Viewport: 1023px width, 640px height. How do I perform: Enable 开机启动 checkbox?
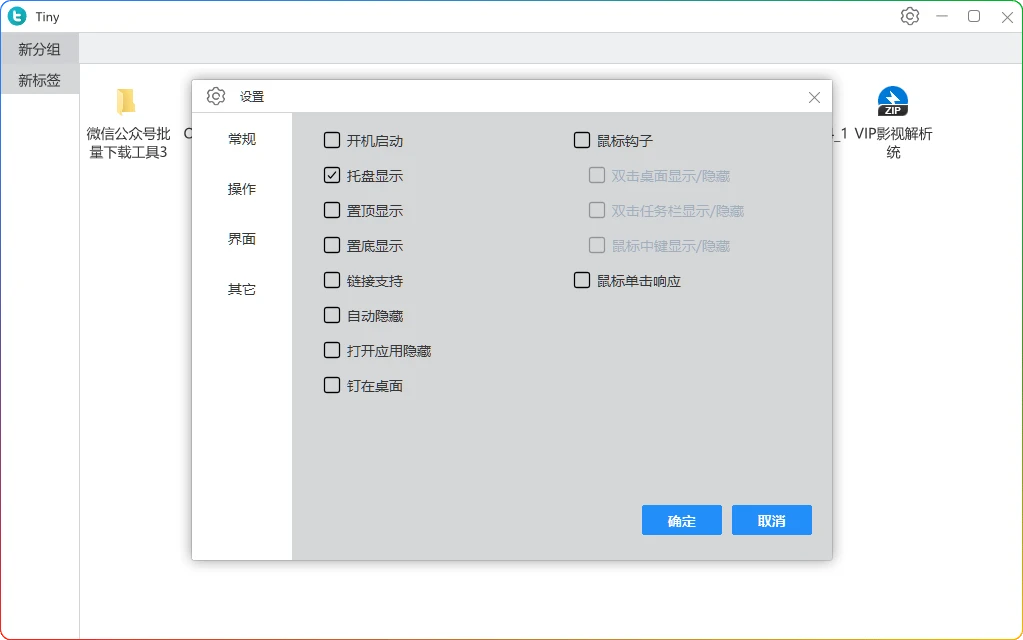click(x=332, y=141)
